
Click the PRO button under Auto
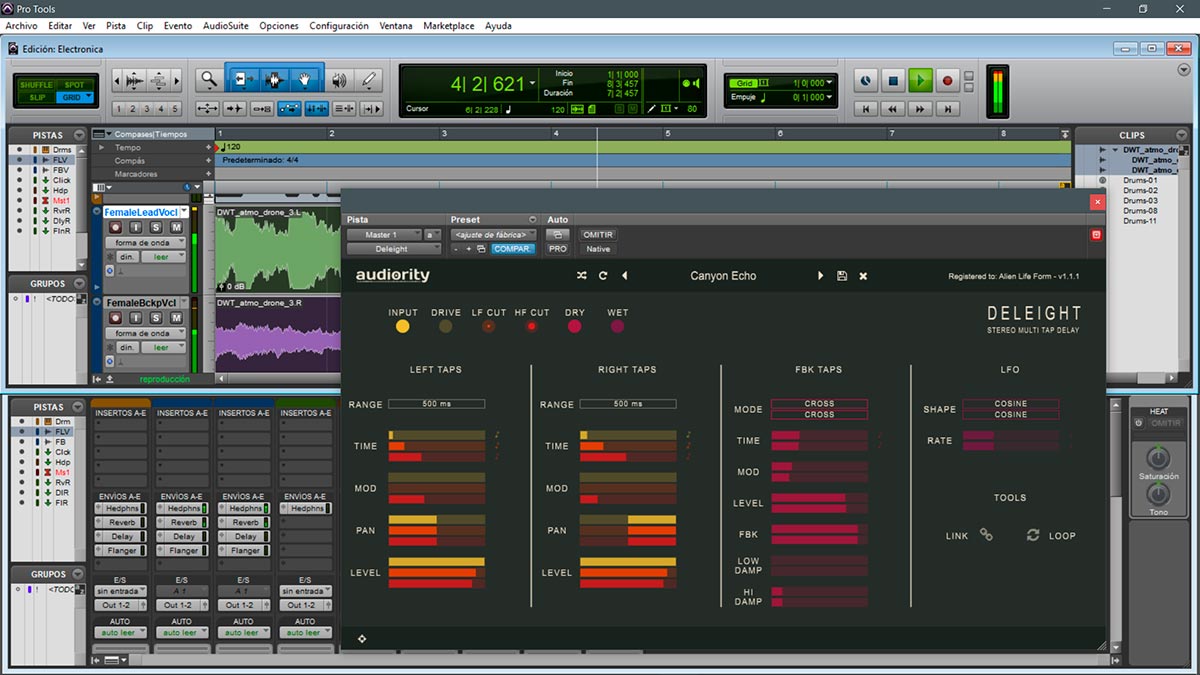tap(558, 249)
